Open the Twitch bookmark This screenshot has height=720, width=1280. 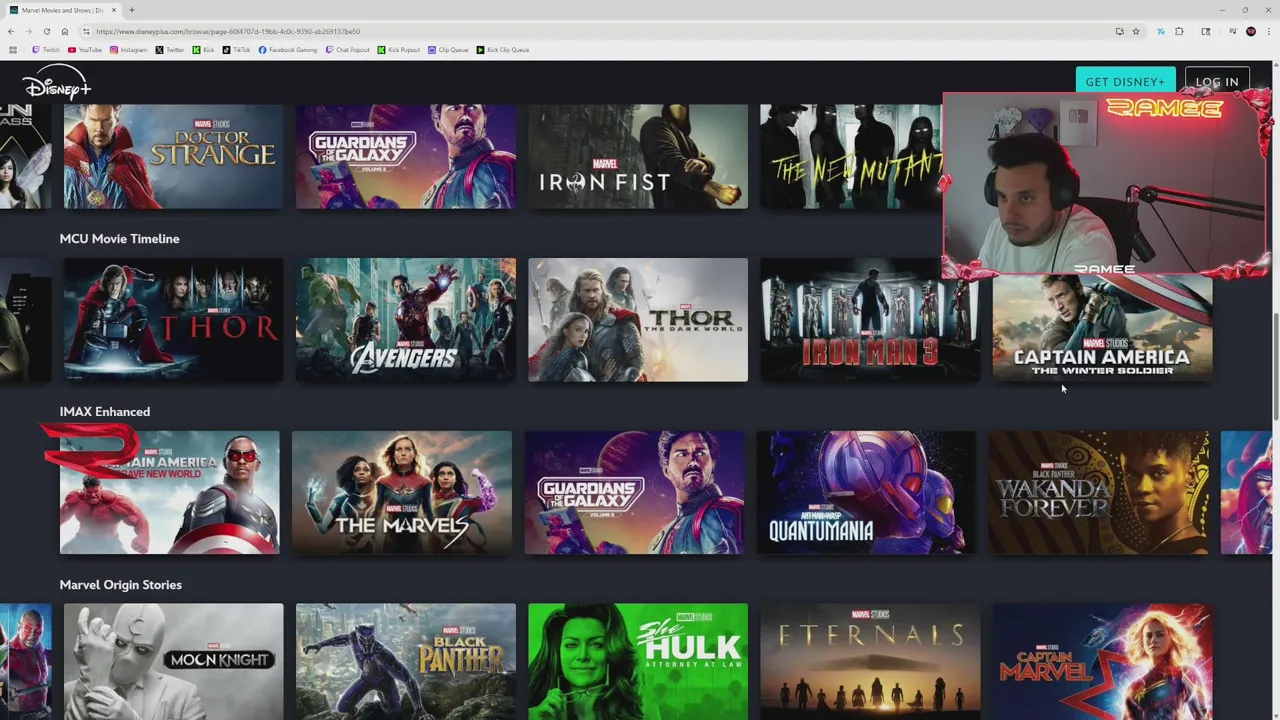[46, 50]
